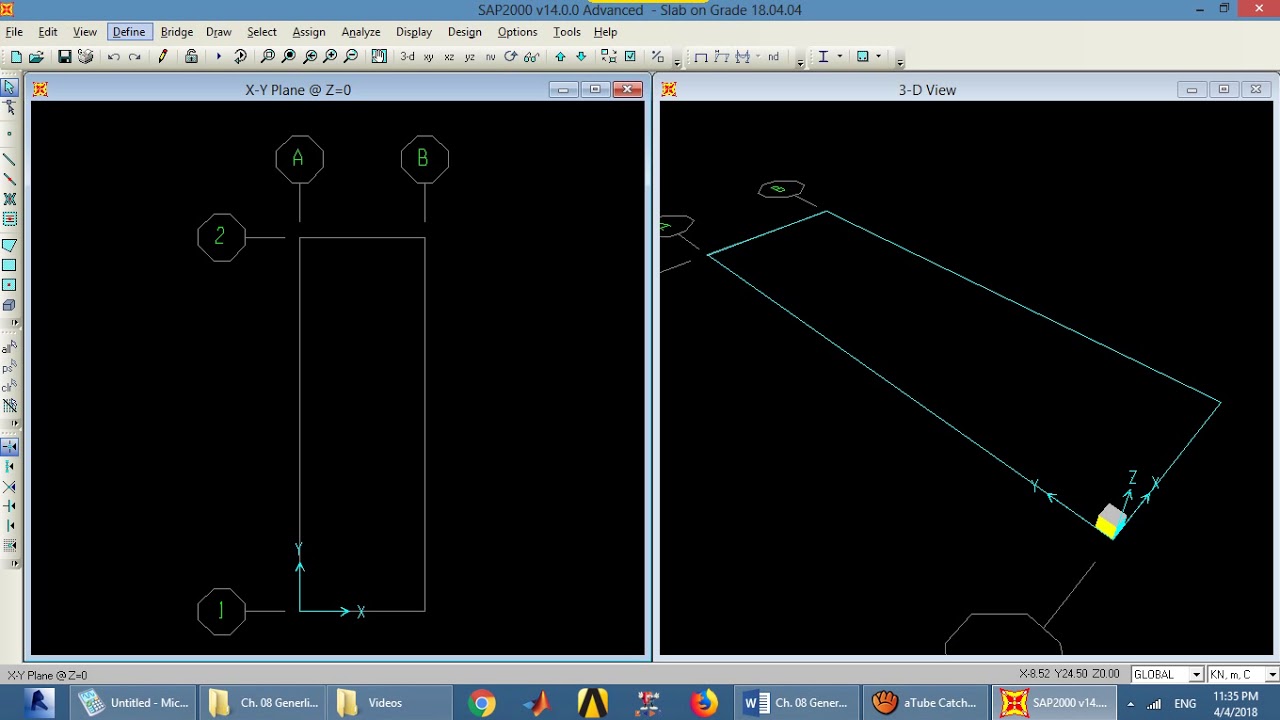
Task: Toggle the Perspective glasses icon
Action: tap(531, 57)
